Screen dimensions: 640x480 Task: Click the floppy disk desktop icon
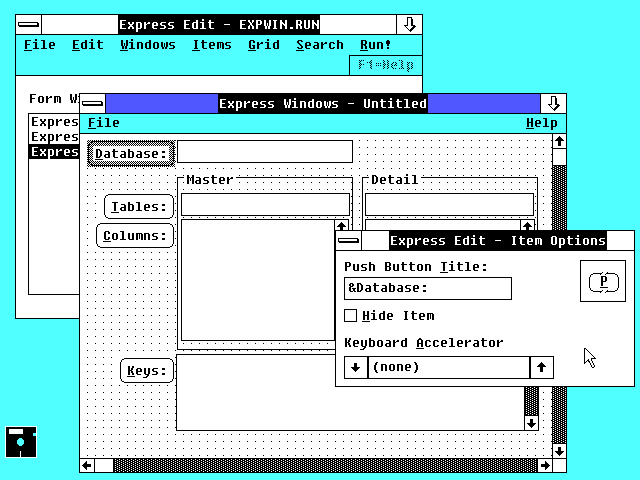tap(21, 442)
